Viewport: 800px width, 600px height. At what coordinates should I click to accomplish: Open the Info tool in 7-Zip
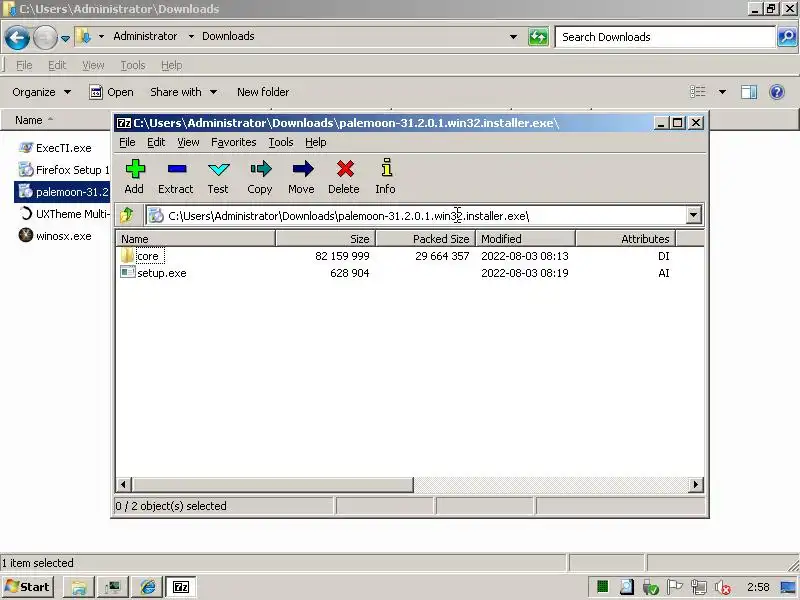[x=386, y=176]
